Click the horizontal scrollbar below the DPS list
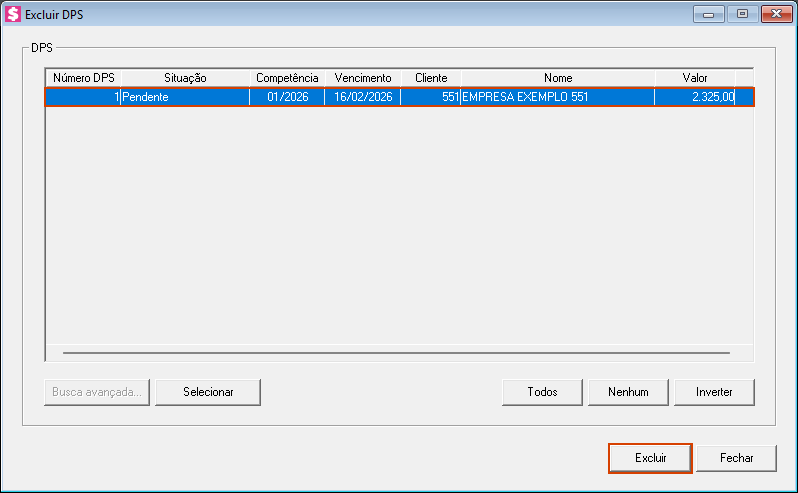 [x=396, y=353]
